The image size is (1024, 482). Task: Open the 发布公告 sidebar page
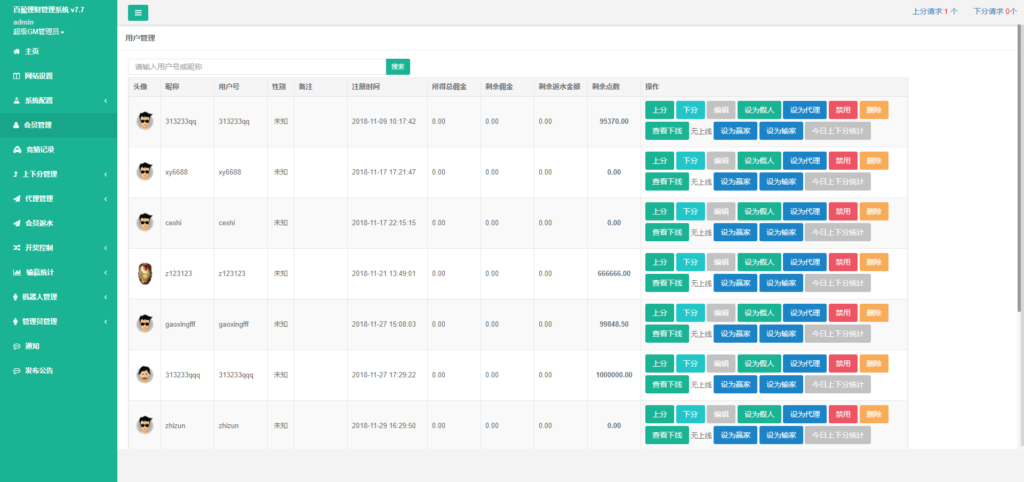click(x=58, y=370)
